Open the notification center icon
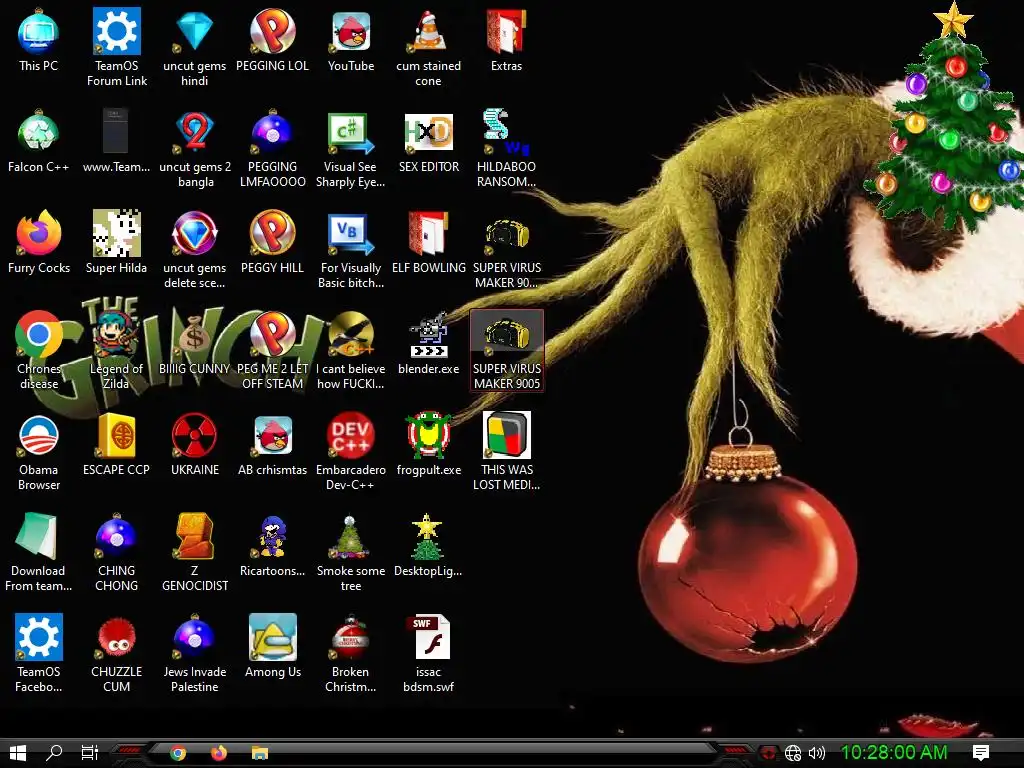The width and height of the screenshot is (1024, 768). [981, 753]
